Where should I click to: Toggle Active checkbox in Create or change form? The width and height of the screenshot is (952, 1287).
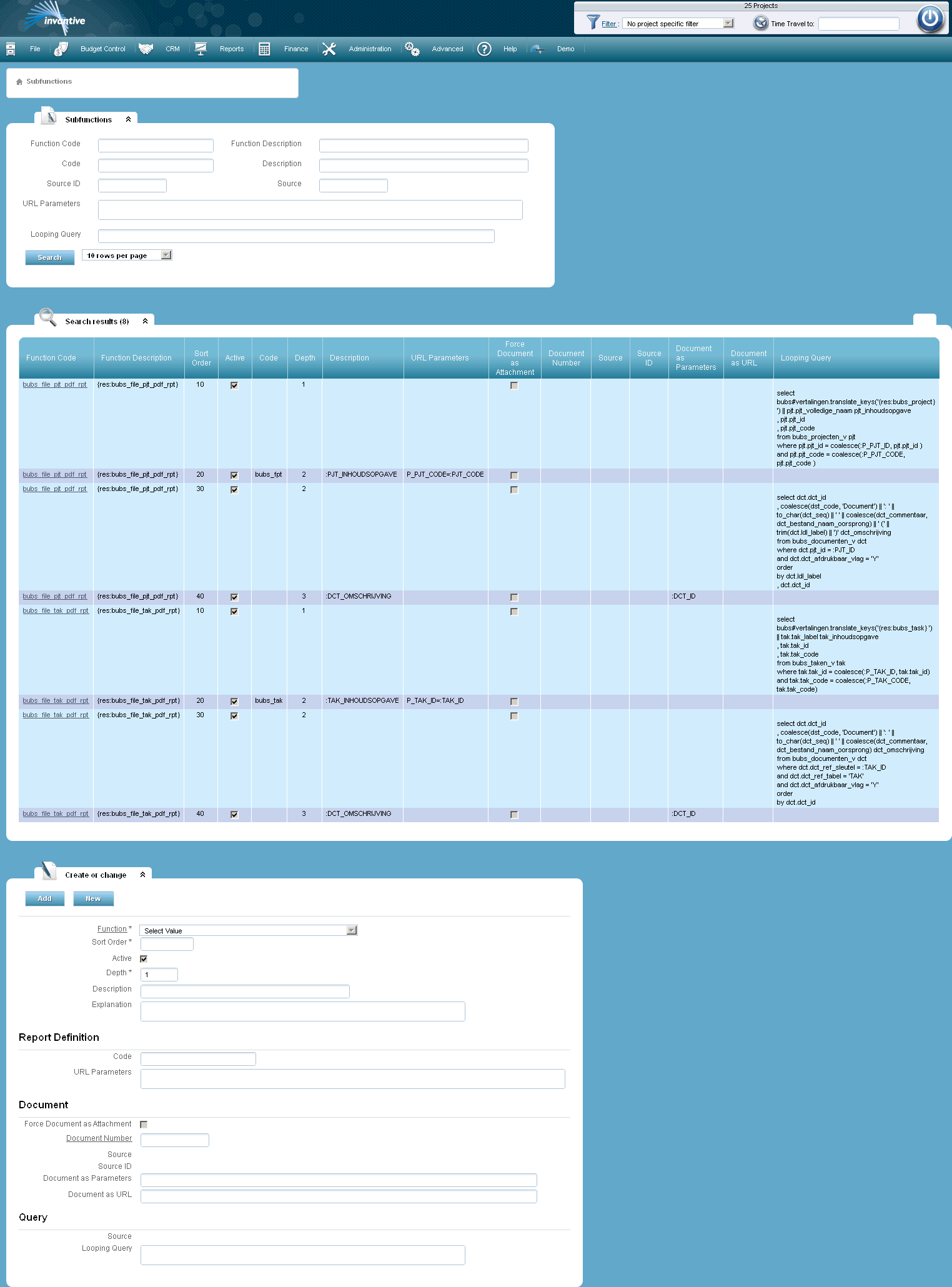coord(144,958)
